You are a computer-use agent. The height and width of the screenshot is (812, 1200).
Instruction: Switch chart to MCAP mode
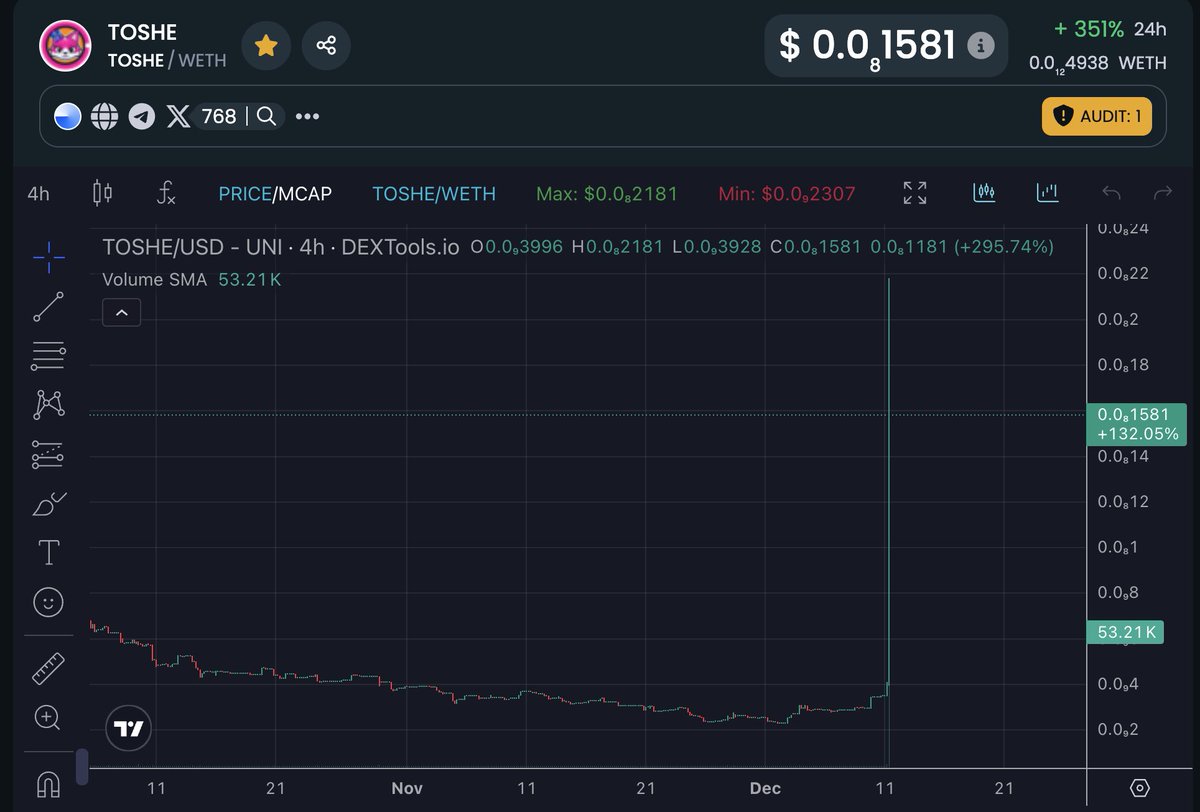pos(304,194)
